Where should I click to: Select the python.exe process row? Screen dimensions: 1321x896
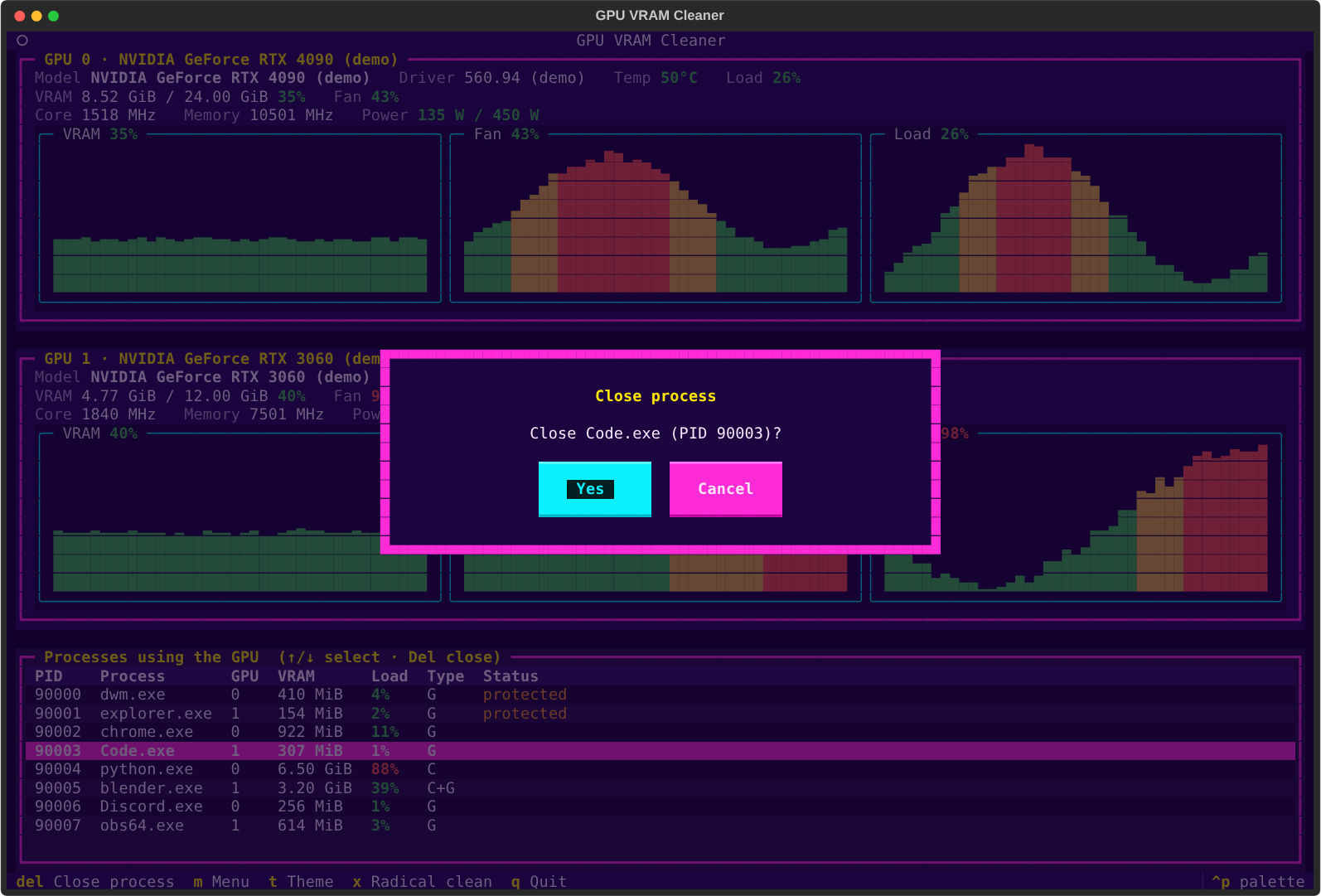pyautogui.click(x=660, y=769)
